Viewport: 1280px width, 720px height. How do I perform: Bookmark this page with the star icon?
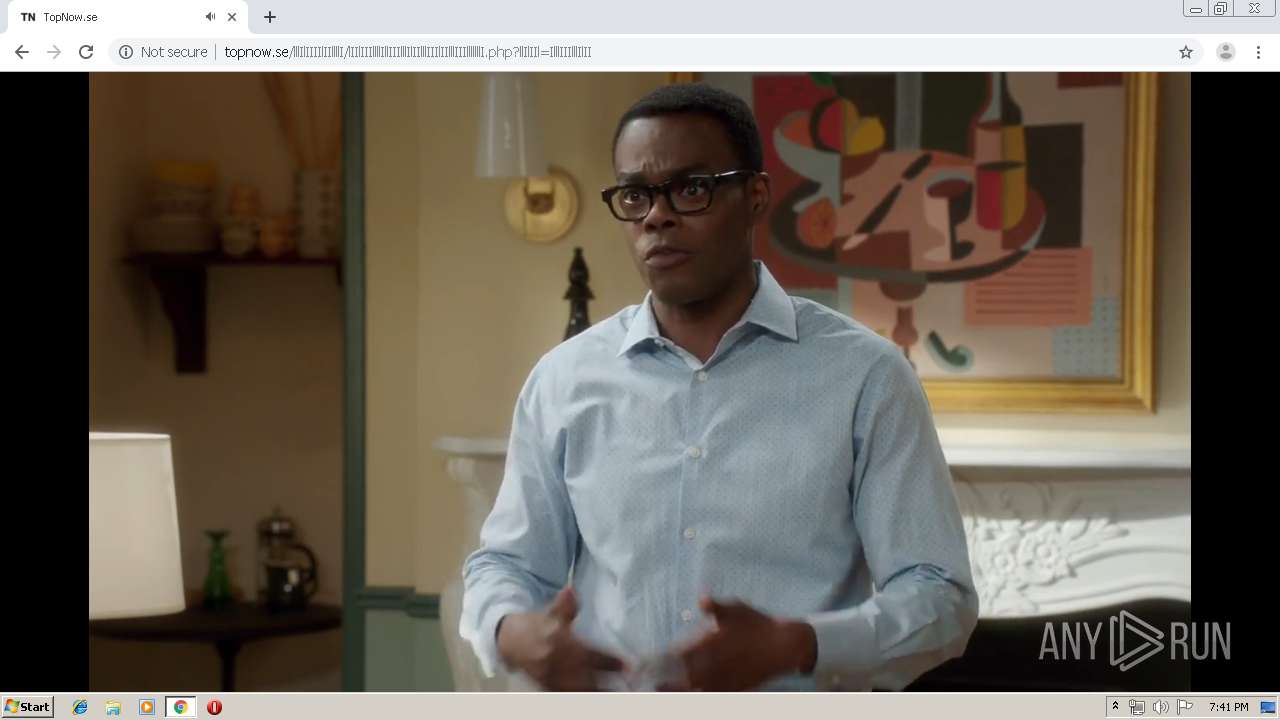(x=1186, y=52)
